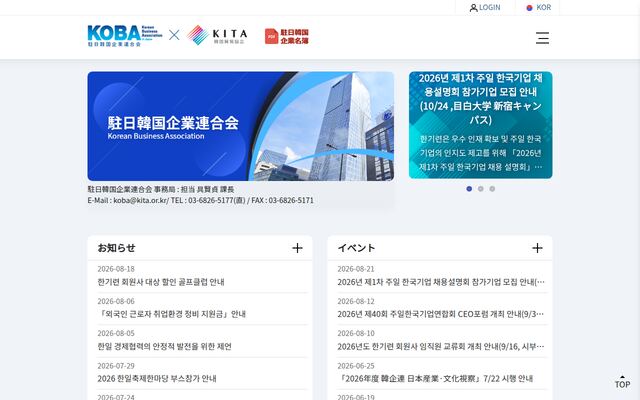Click the お知らせ section heading

pos(116,248)
